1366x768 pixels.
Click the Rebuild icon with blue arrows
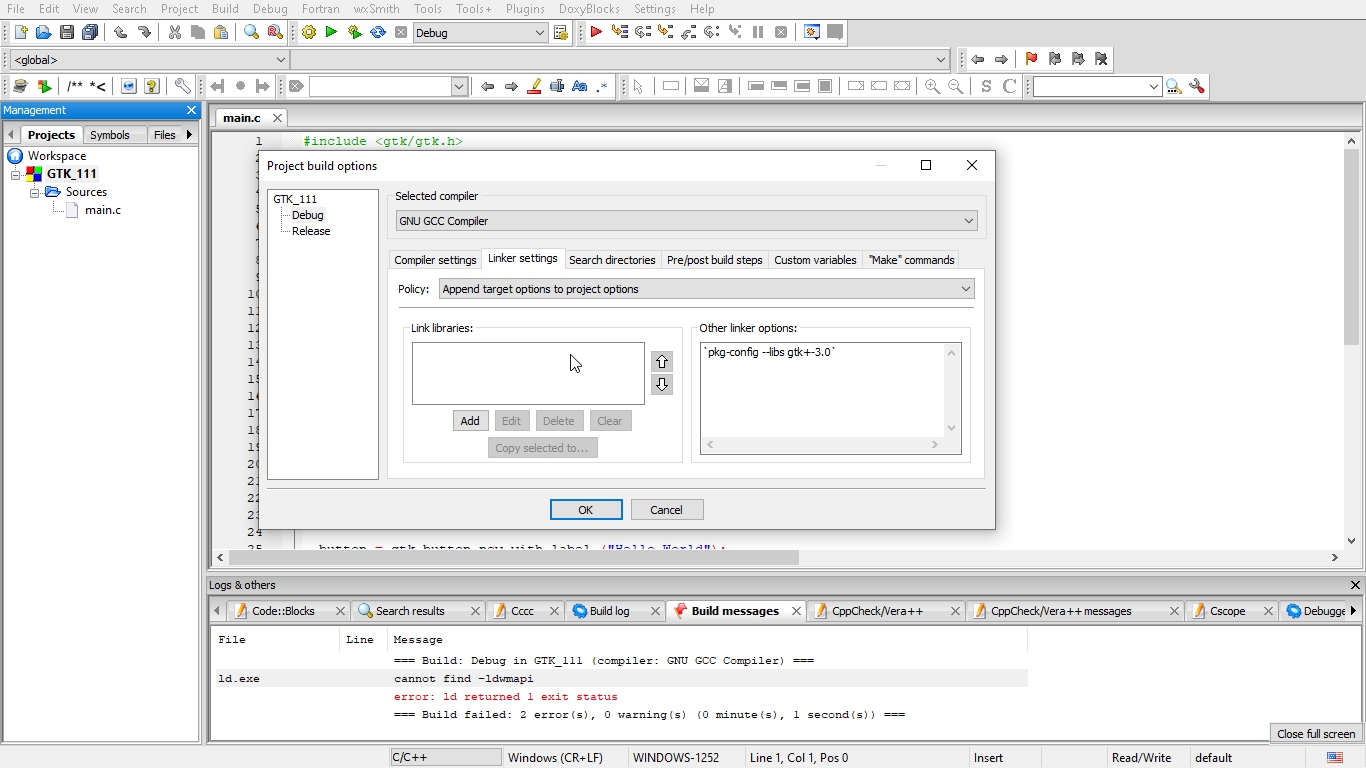tap(378, 33)
